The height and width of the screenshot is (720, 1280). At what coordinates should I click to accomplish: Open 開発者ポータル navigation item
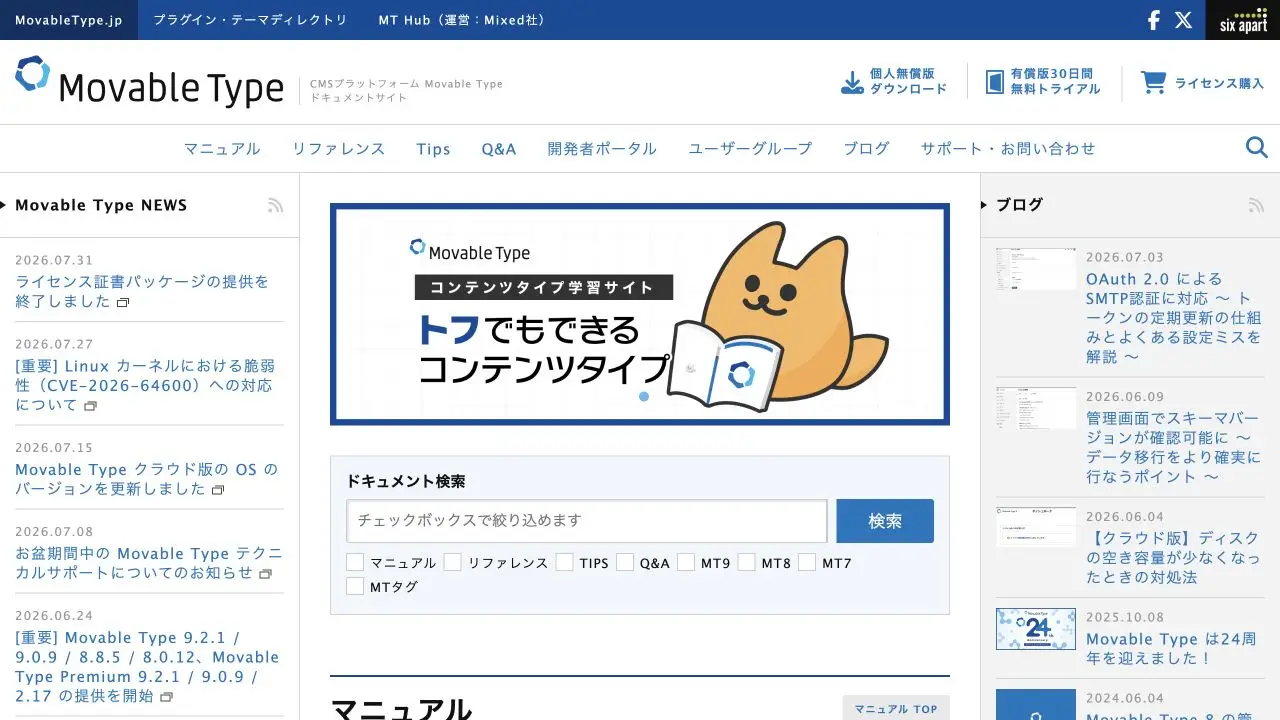pos(602,149)
